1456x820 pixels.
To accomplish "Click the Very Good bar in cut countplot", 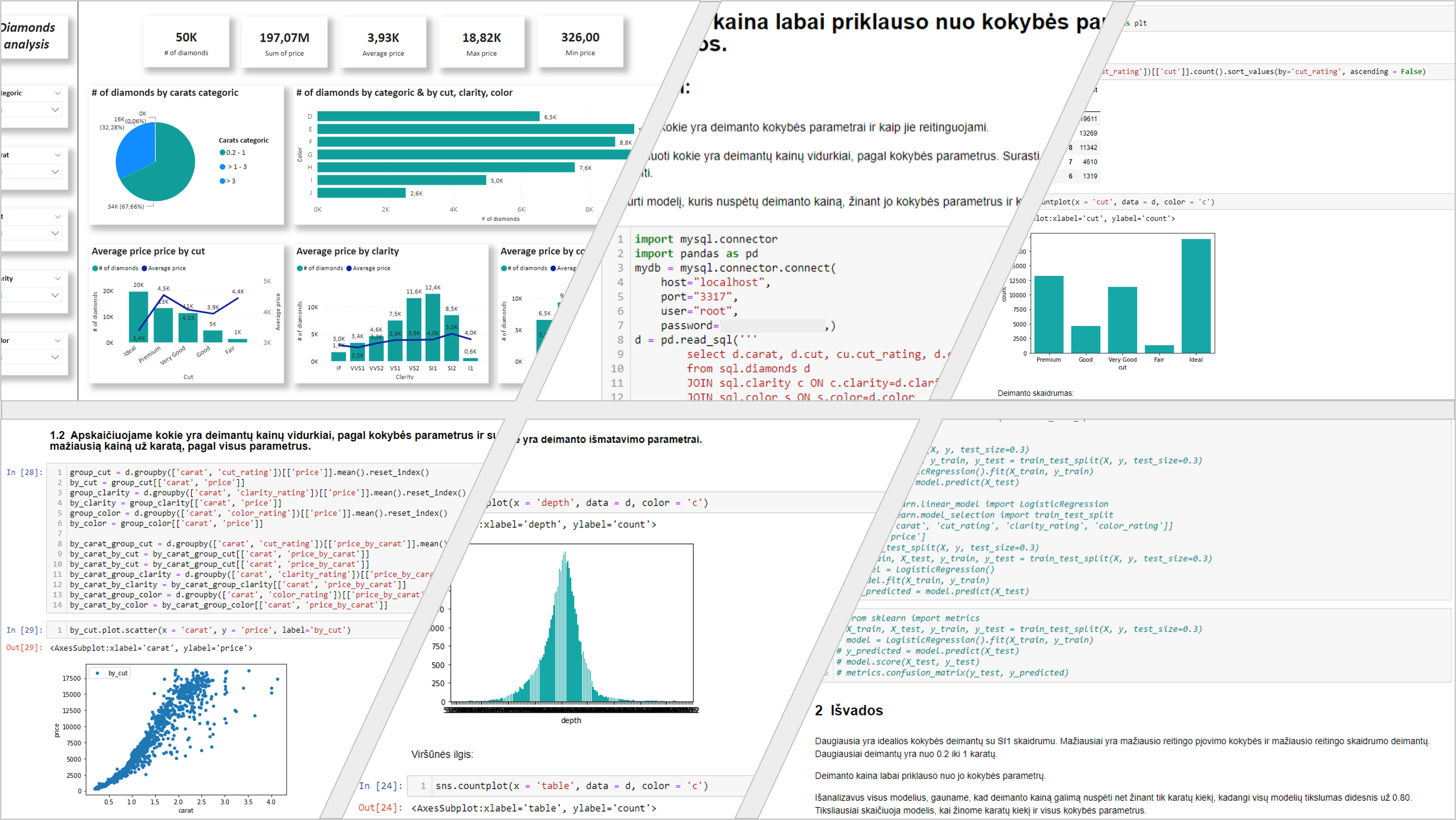I will click(x=1122, y=320).
